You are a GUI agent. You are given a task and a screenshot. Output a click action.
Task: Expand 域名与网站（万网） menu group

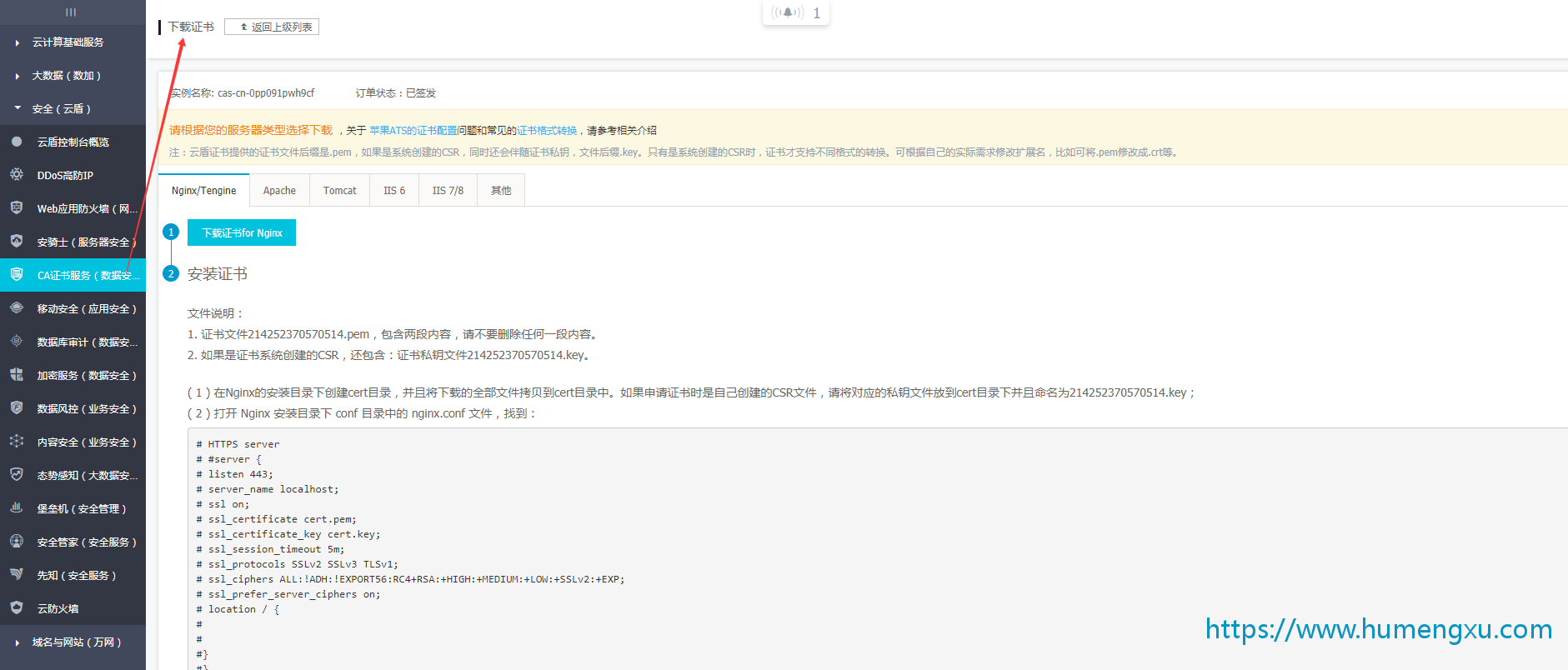[73, 642]
